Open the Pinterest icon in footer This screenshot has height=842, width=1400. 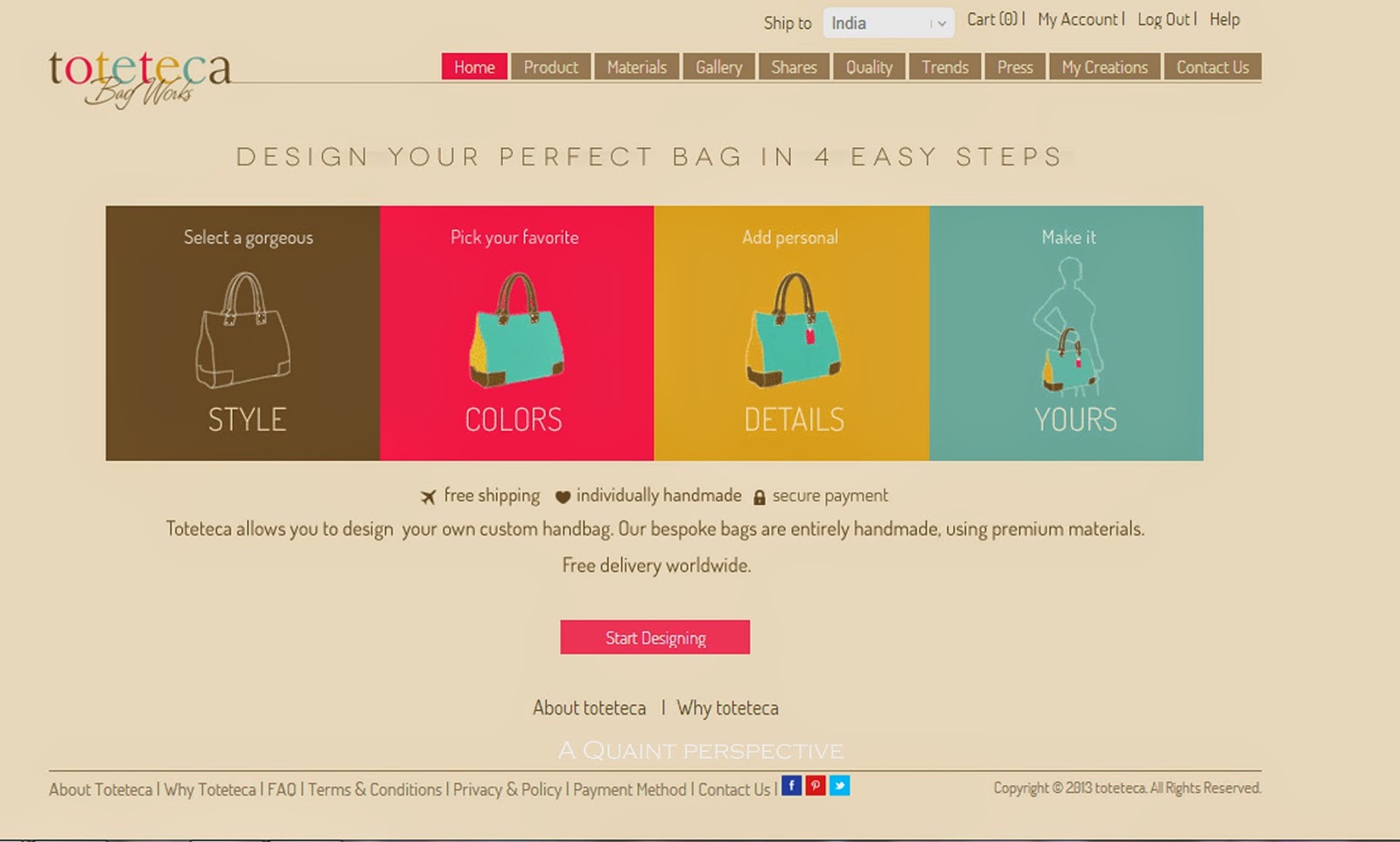815,785
